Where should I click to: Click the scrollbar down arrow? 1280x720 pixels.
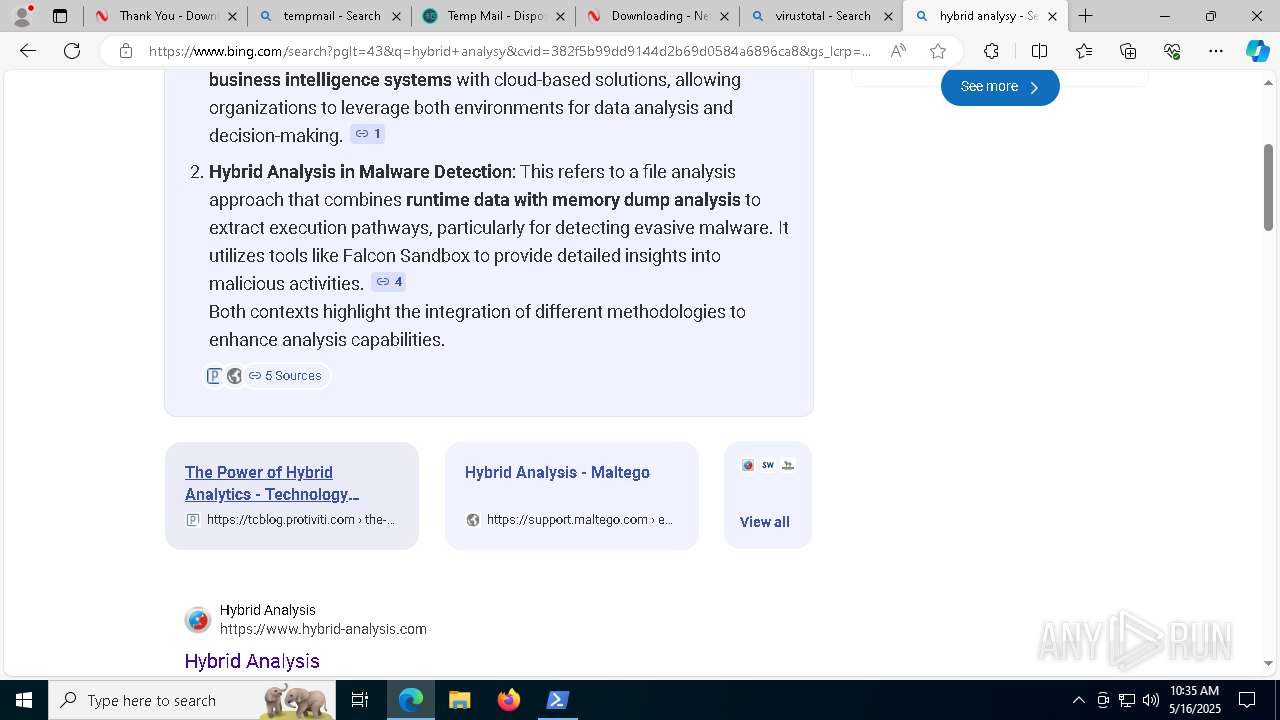(x=1268, y=662)
